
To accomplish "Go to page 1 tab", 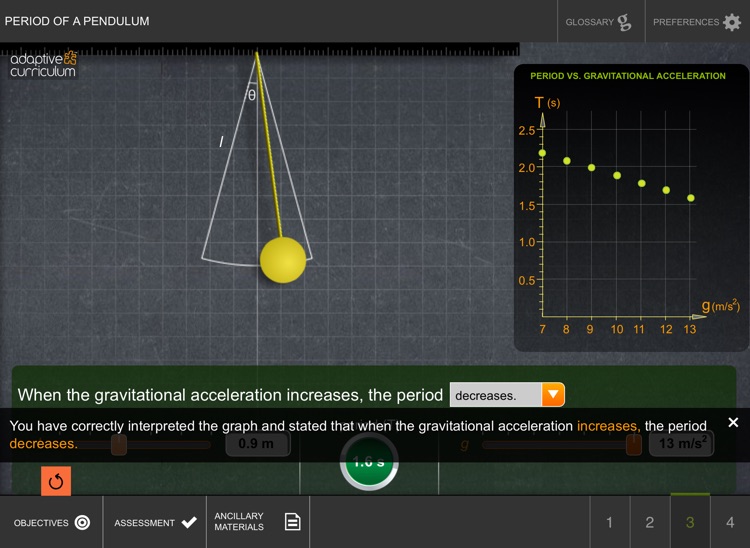I will [609, 522].
